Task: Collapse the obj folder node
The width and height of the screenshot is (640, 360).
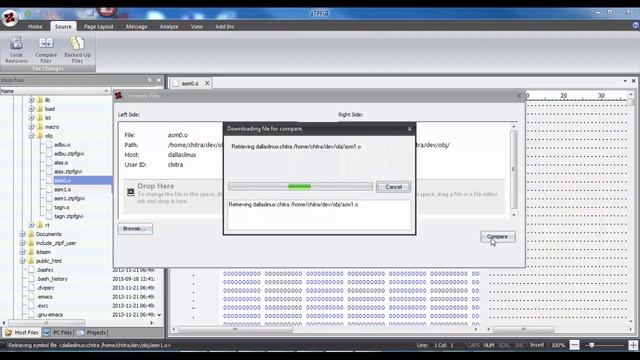Action: [31, 136]
